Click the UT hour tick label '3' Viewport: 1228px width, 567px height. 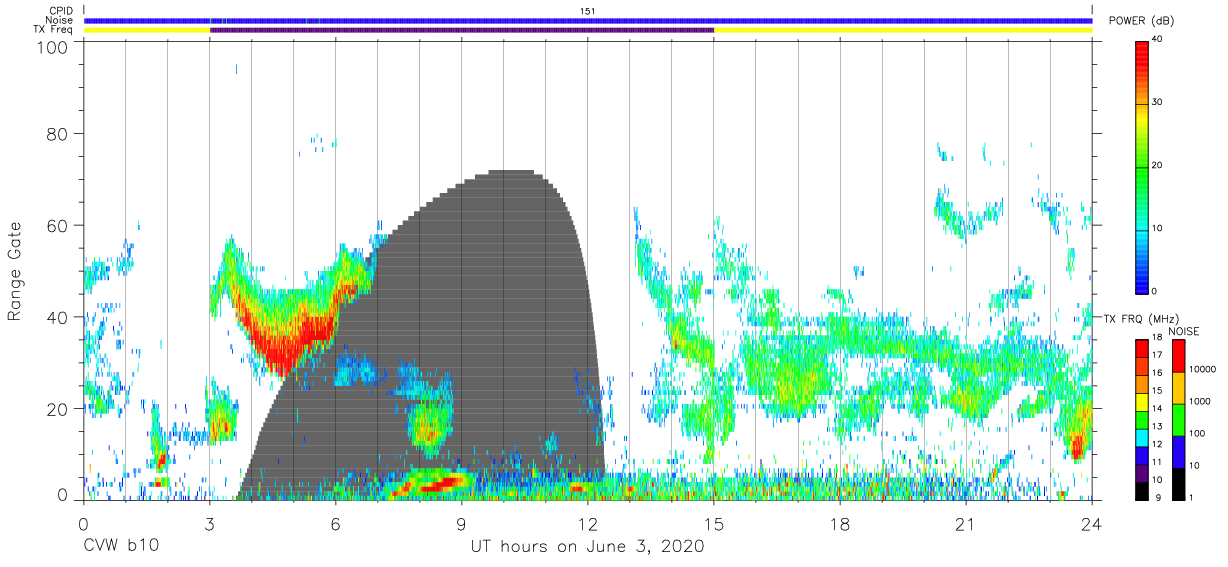210,524
